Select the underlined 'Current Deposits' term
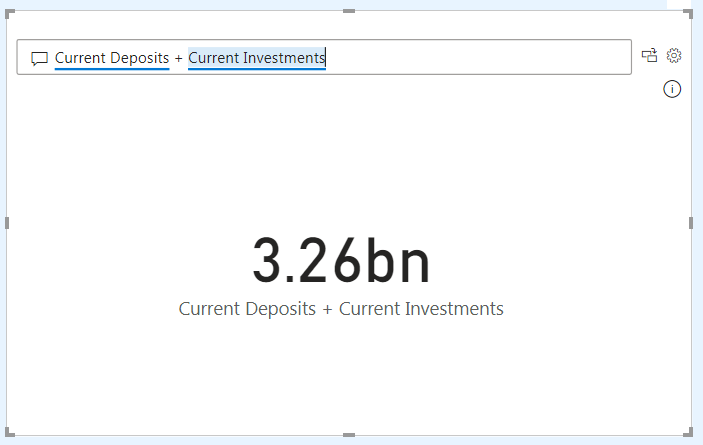This screenshot has height=445, width=703. click(112, 58)
